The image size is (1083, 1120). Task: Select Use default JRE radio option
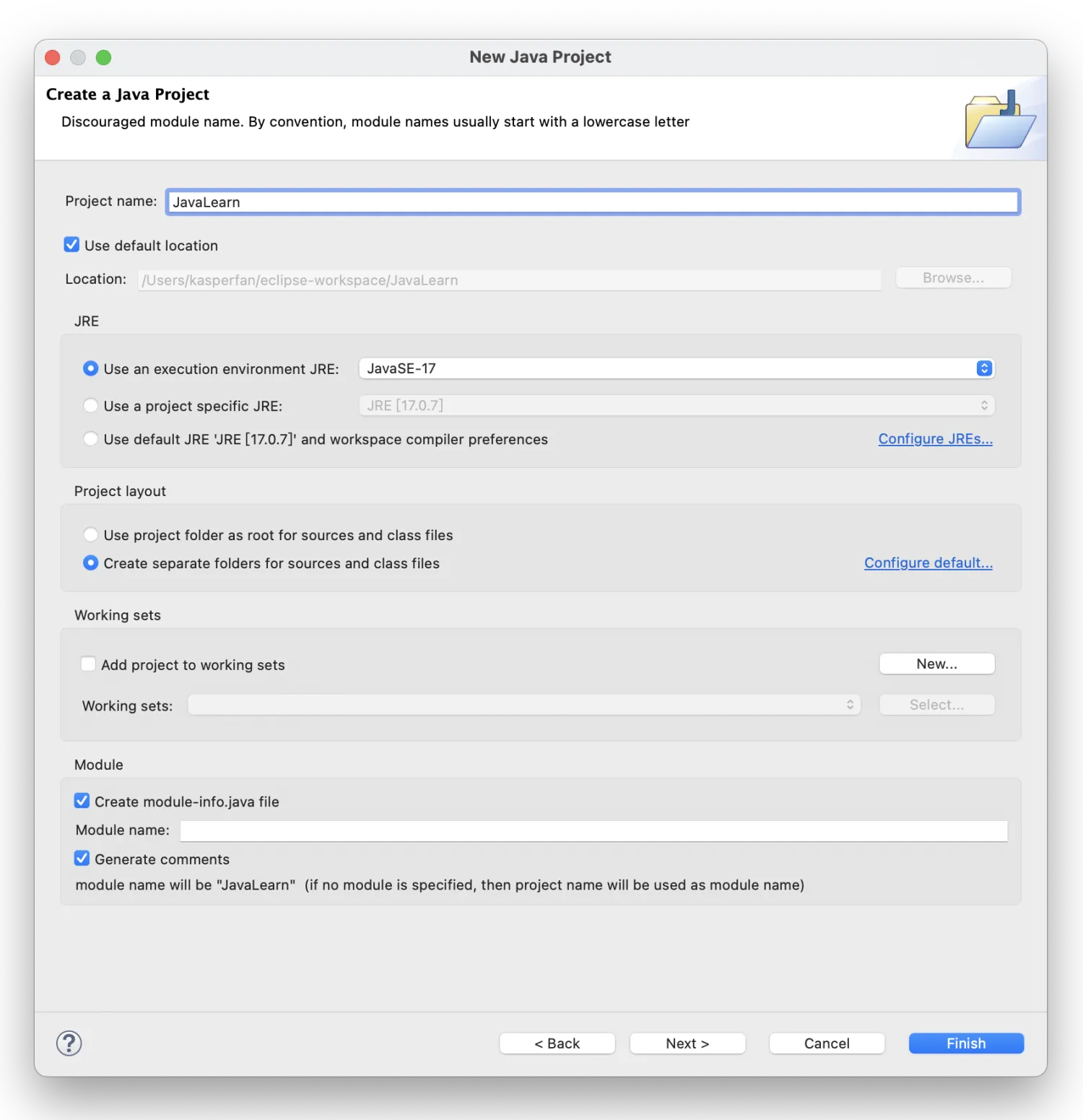91,439
